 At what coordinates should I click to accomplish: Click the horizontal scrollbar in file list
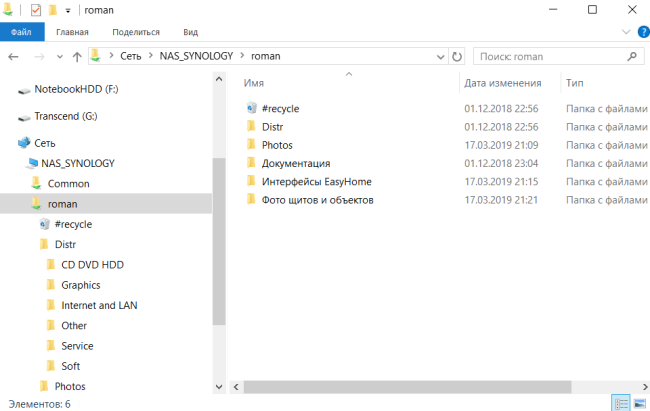tap(400, 386)
